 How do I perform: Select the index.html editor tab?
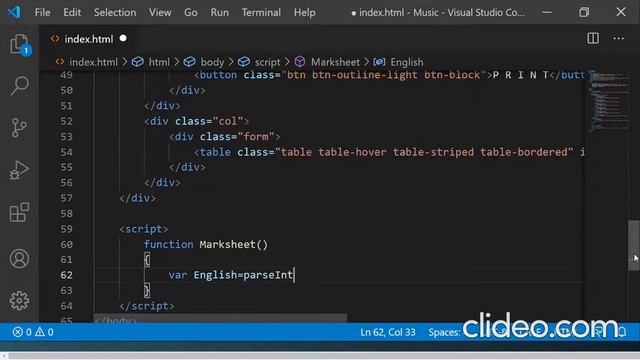click(x=88, y=39)
